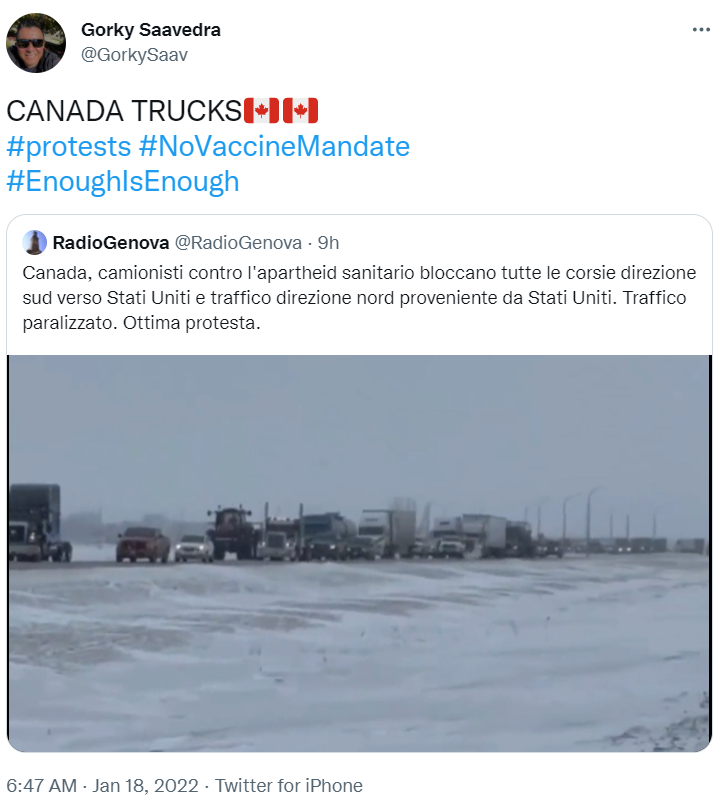Open Gorky Saavedra's profile picture
This screenshot has height=811, width=727.
point(36,43)
